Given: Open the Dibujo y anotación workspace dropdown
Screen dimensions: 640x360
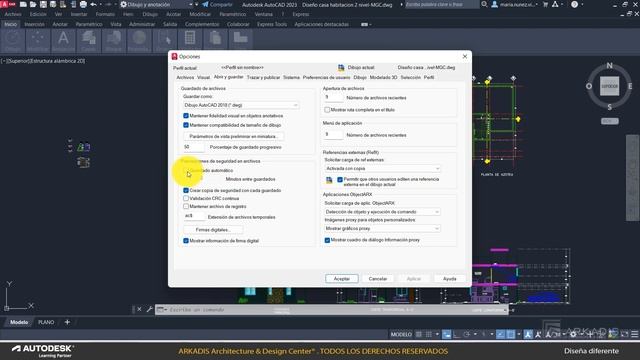Looking at the screenshot, I should [x=156, y=4].
